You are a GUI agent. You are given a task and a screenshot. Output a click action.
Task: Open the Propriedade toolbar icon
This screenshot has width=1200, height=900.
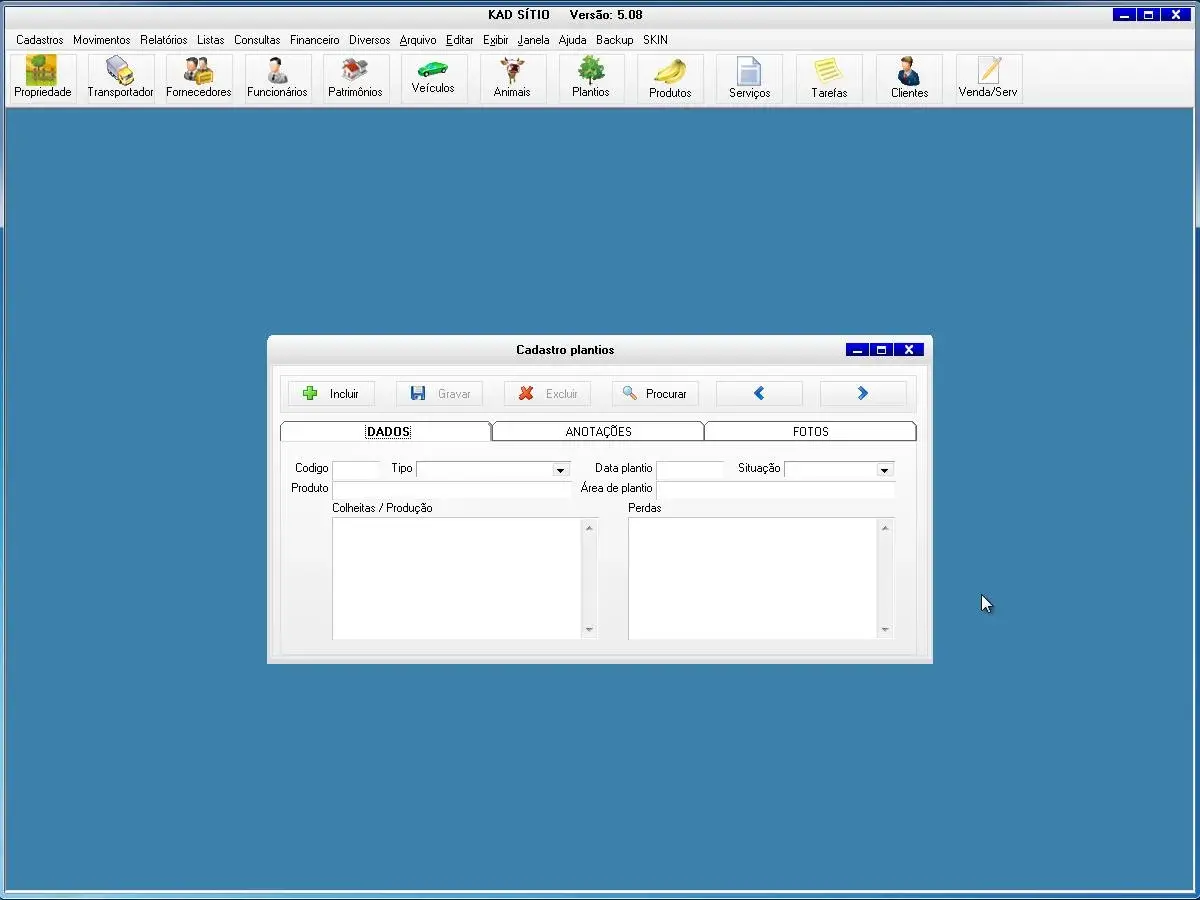tap(42, 78)
